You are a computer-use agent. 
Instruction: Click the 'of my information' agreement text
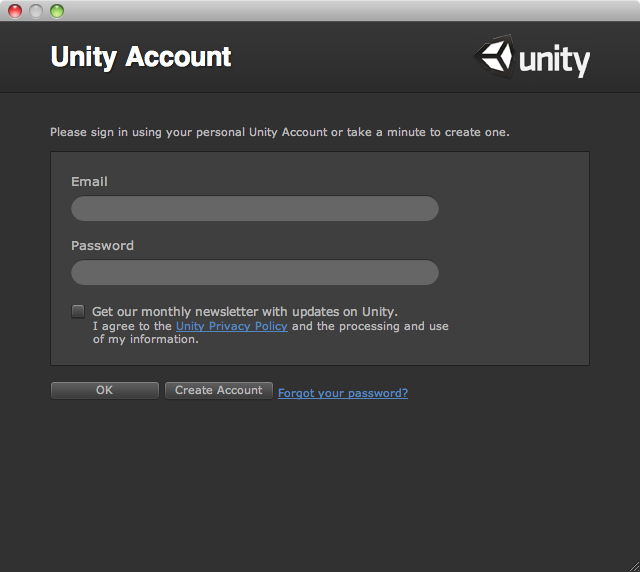(146, 339)
